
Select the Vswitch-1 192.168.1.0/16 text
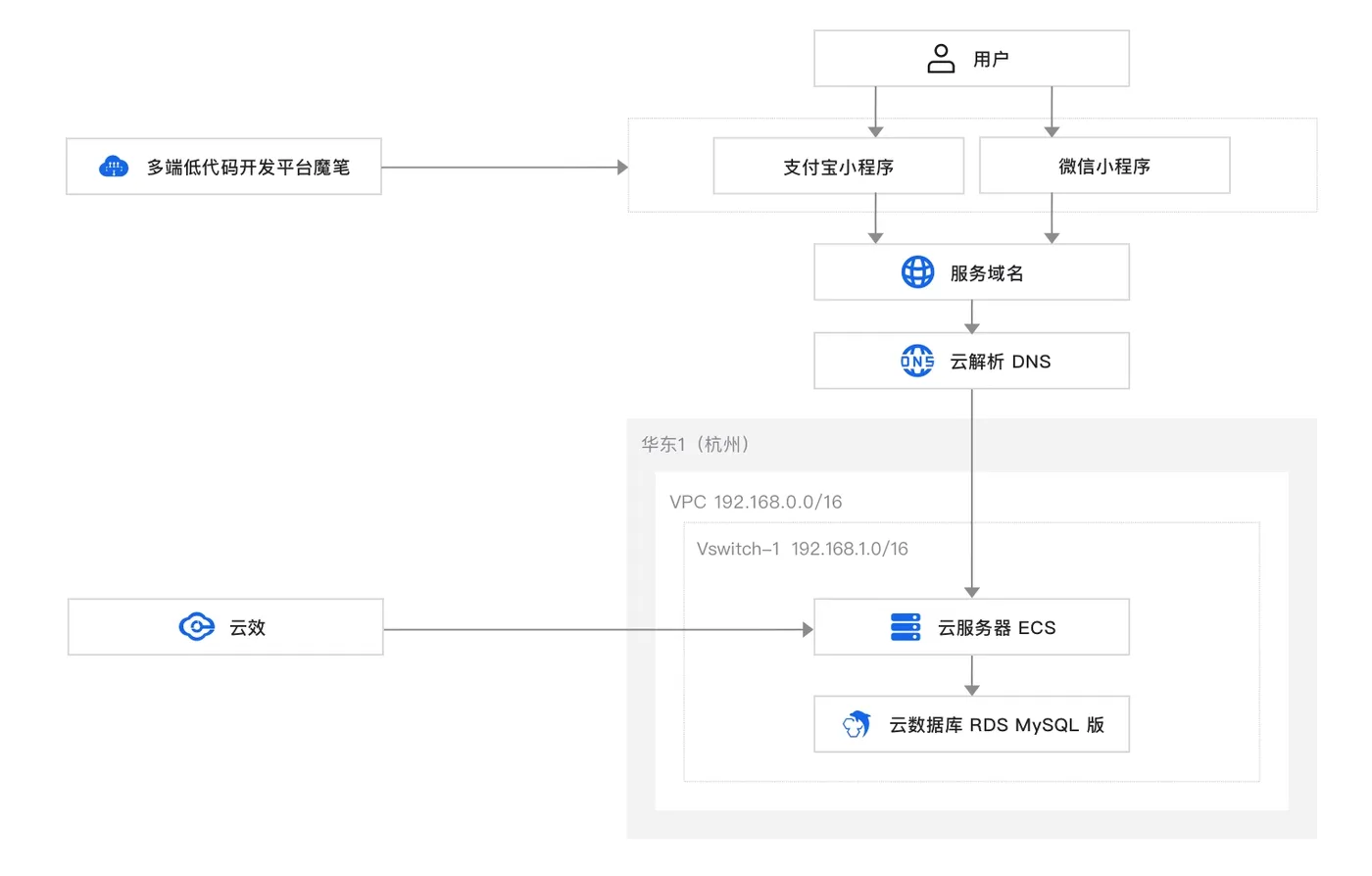pos(803,549)
